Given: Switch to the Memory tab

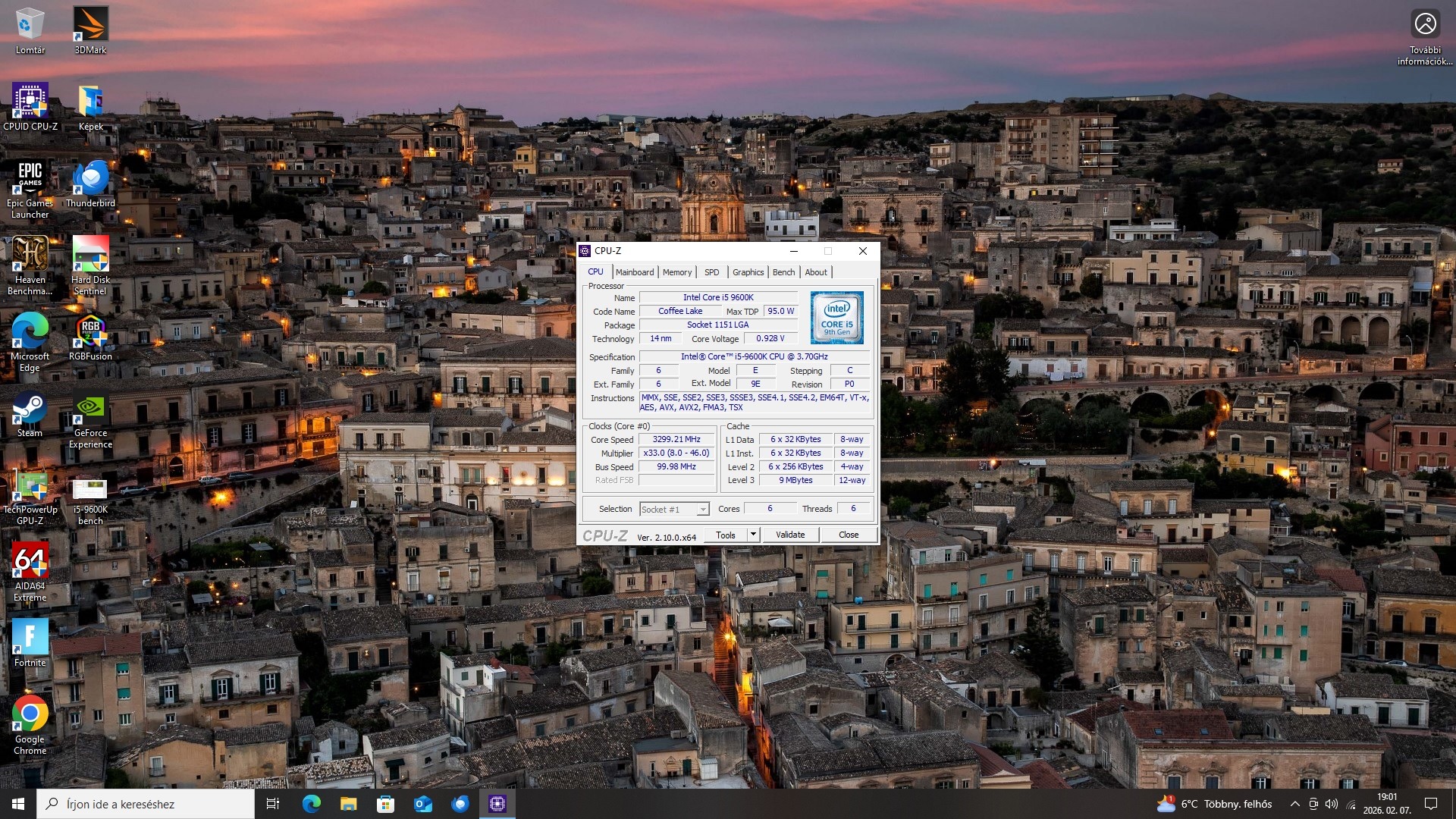Looking at the screenshot, I should (x=676, y=272).
